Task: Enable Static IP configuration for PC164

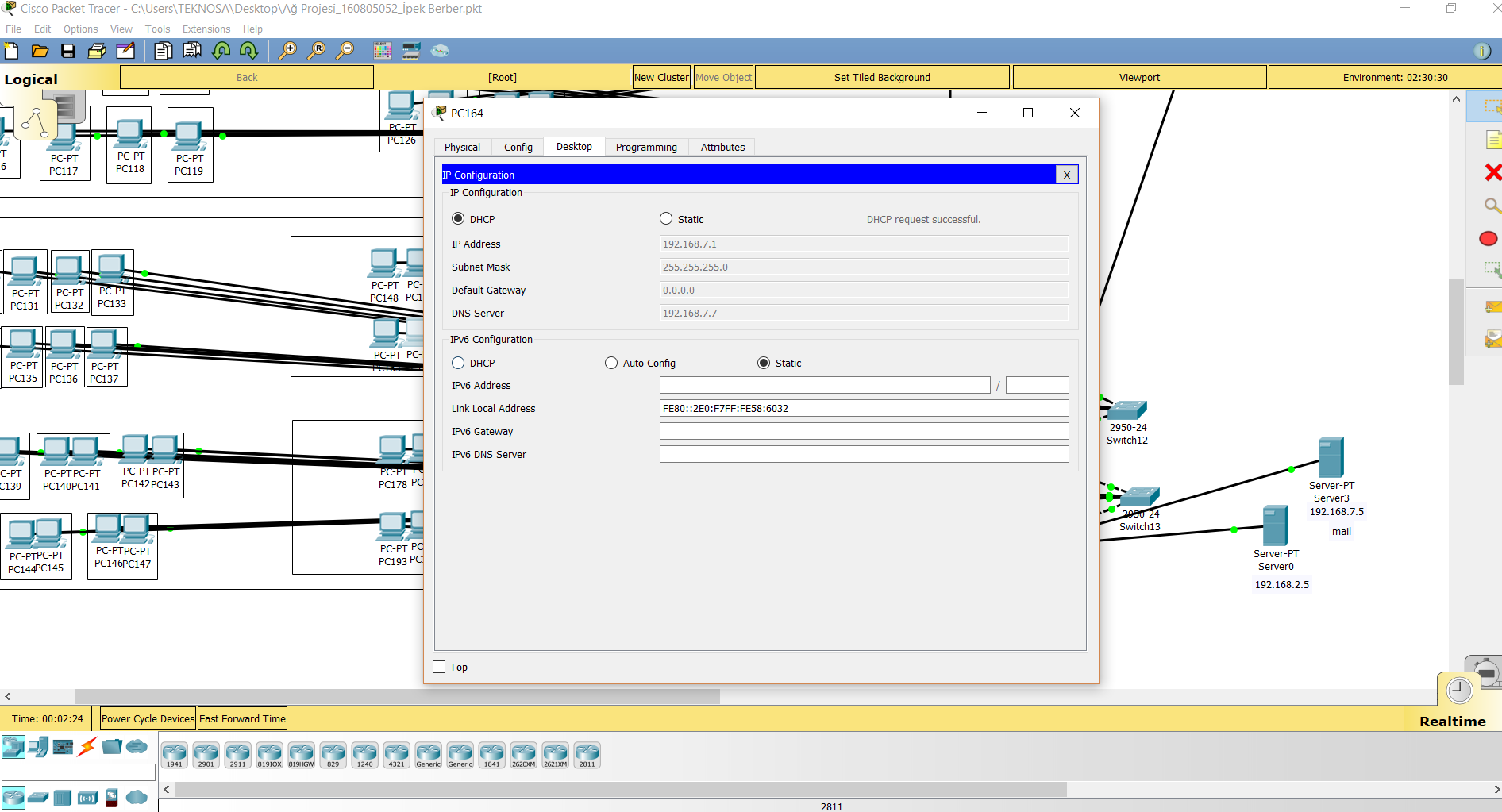Action: click(666, 218)
